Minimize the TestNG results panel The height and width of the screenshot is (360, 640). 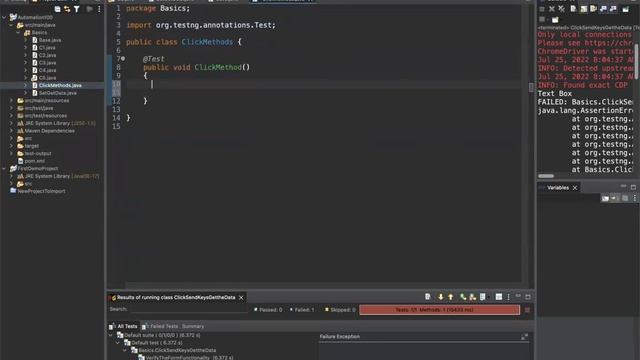click(518, 297)
